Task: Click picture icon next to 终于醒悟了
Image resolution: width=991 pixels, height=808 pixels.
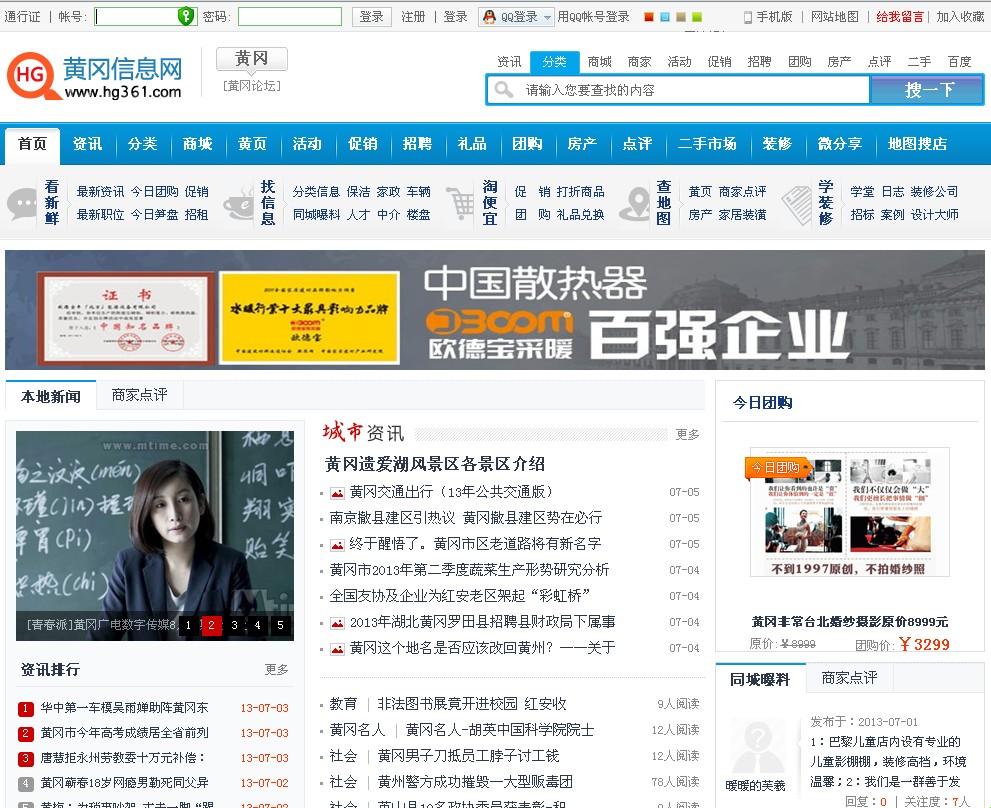Action: tap(337, 545)
